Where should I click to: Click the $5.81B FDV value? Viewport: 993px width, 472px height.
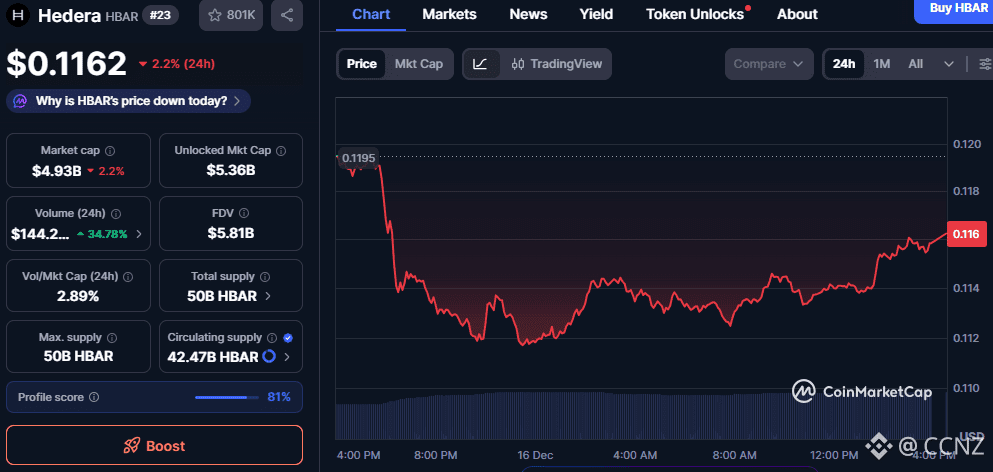pos(231,233)
